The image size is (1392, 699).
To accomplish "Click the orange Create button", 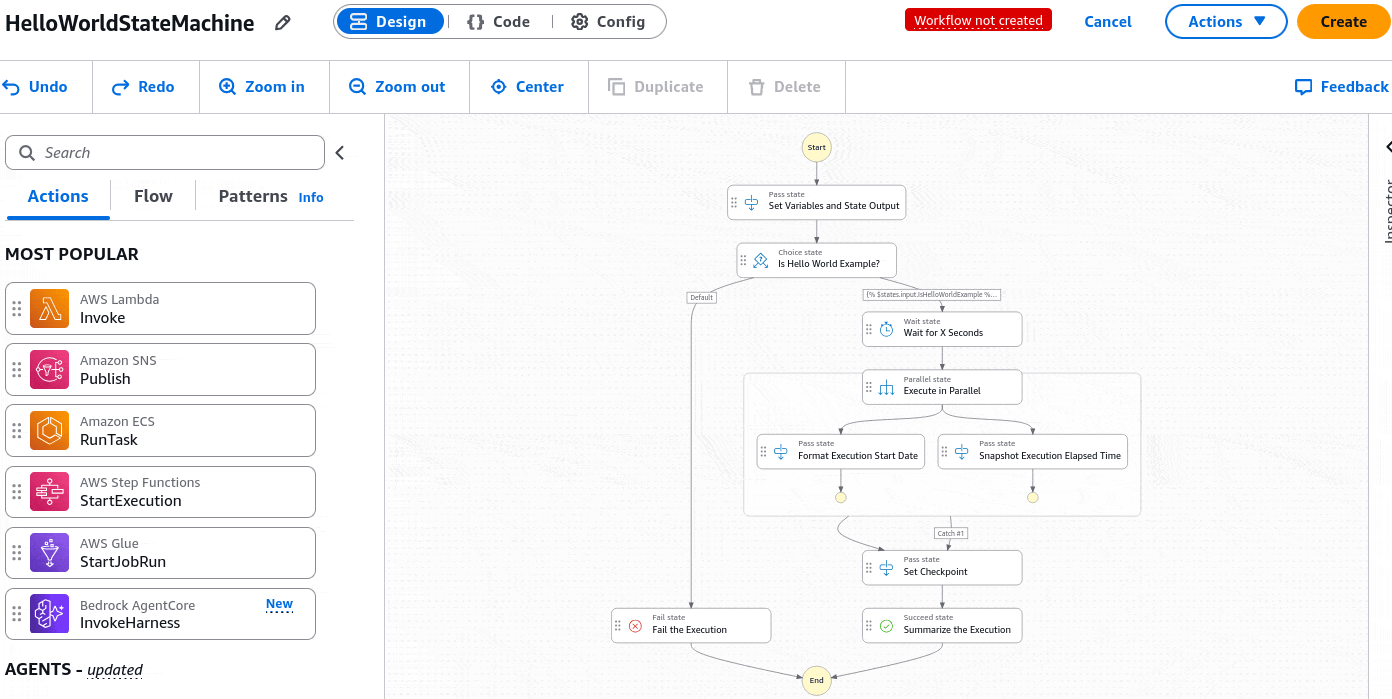I will click(1343, 21).
